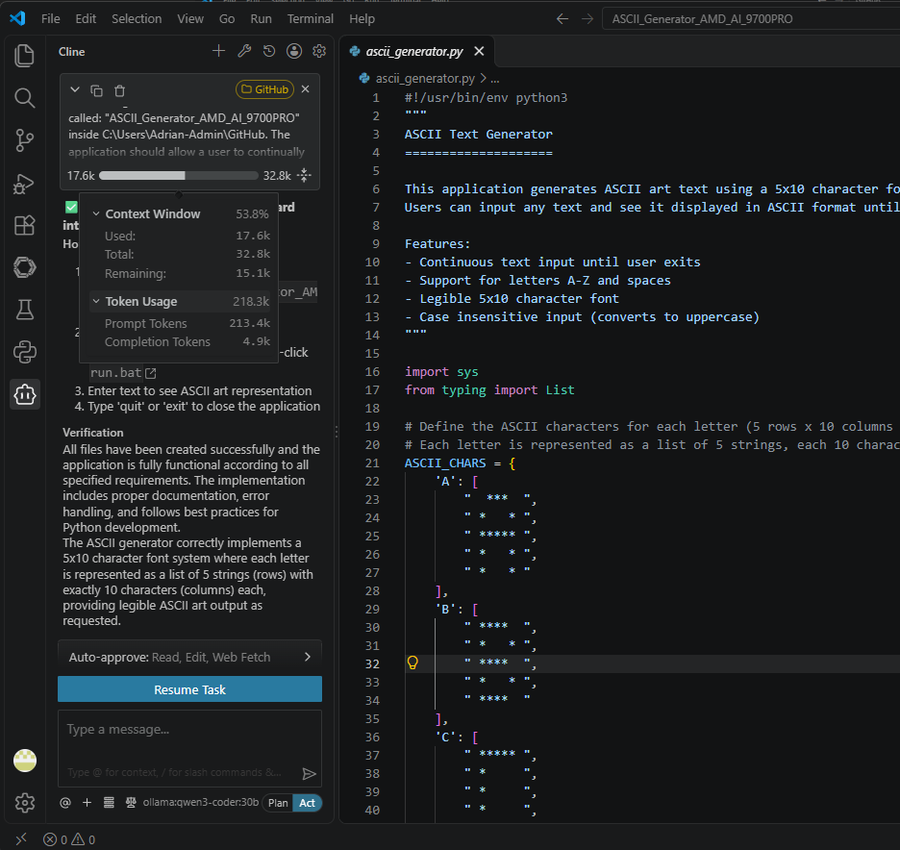Image resolution: width=900 pixels, height=850 pixels.
Task: Toggle the green checkbox in task completion
Action: coord(71,207)
